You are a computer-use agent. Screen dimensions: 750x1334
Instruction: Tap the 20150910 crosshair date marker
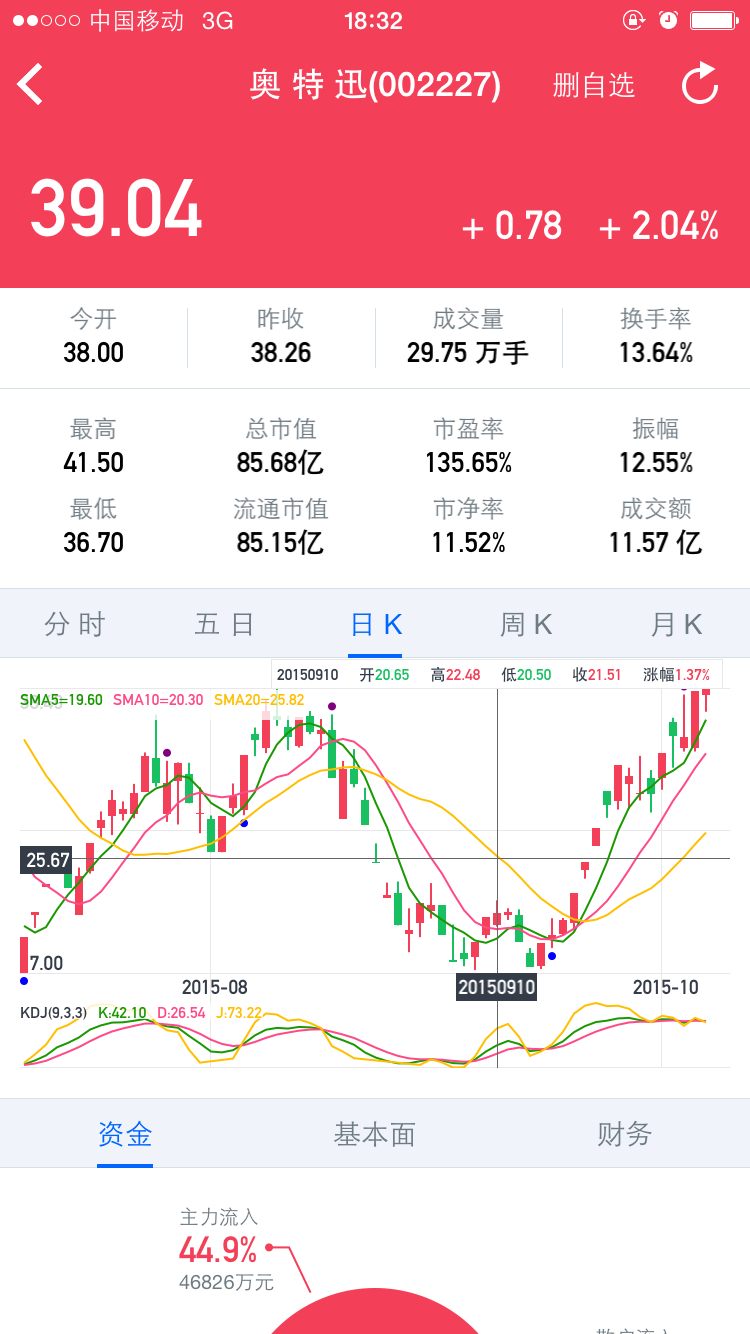497,988
